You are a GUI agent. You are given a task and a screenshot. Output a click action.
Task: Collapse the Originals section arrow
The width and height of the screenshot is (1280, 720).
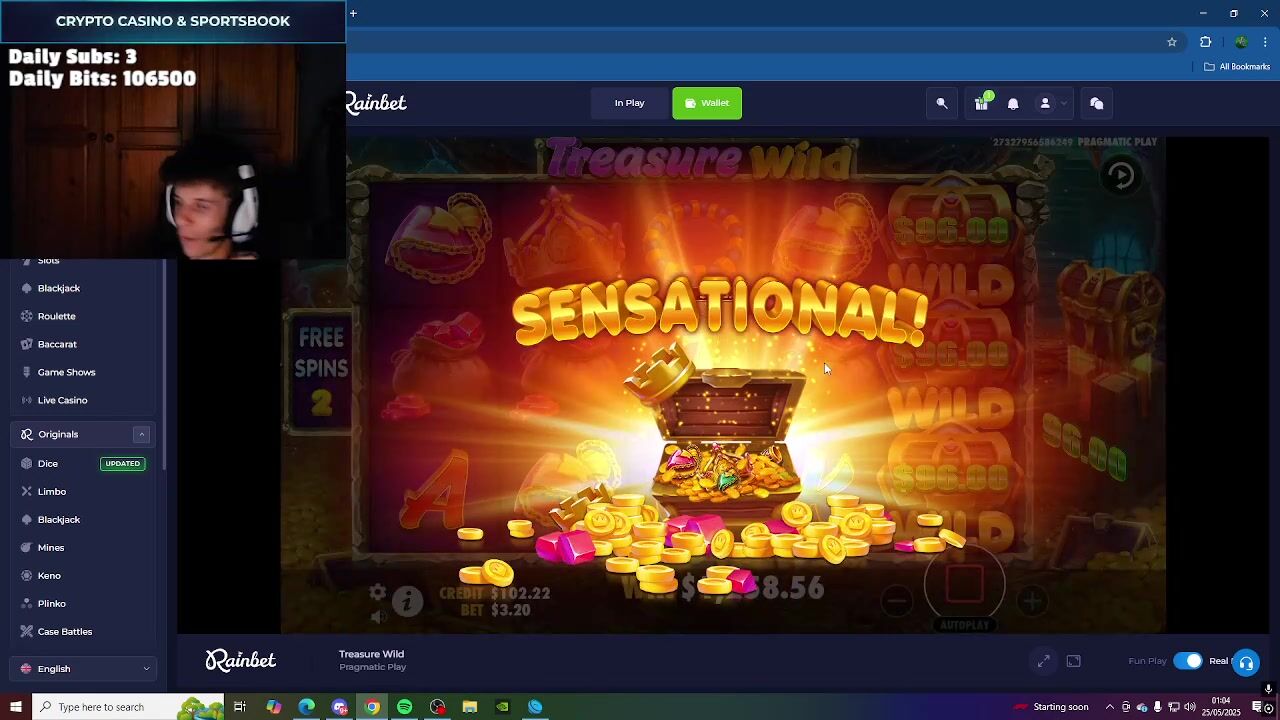pyautogui.click(x=141, y=434)
